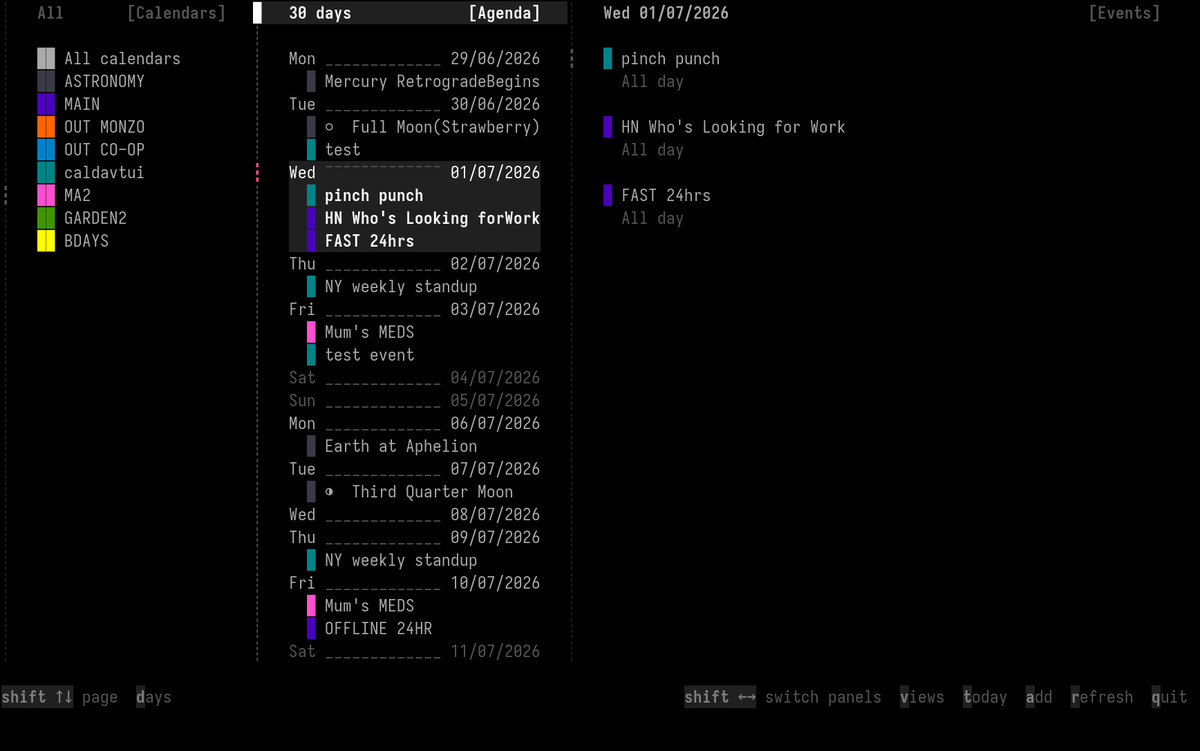Open the 'test event' agenda entry
Image resolution: width=1200 pixels, height=751 pixels.
point(369,355)
